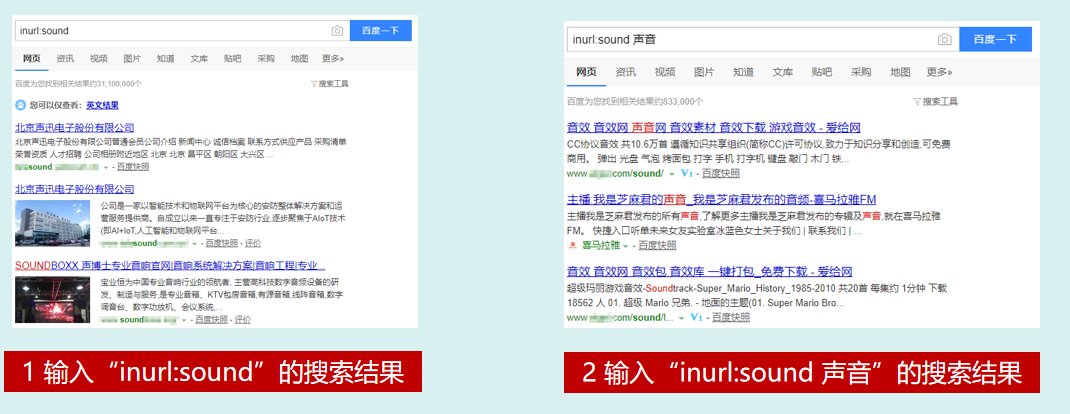Select 贴吧 tab in the right window
This screenshot has width=1070, height=414.
click(822, 72)
